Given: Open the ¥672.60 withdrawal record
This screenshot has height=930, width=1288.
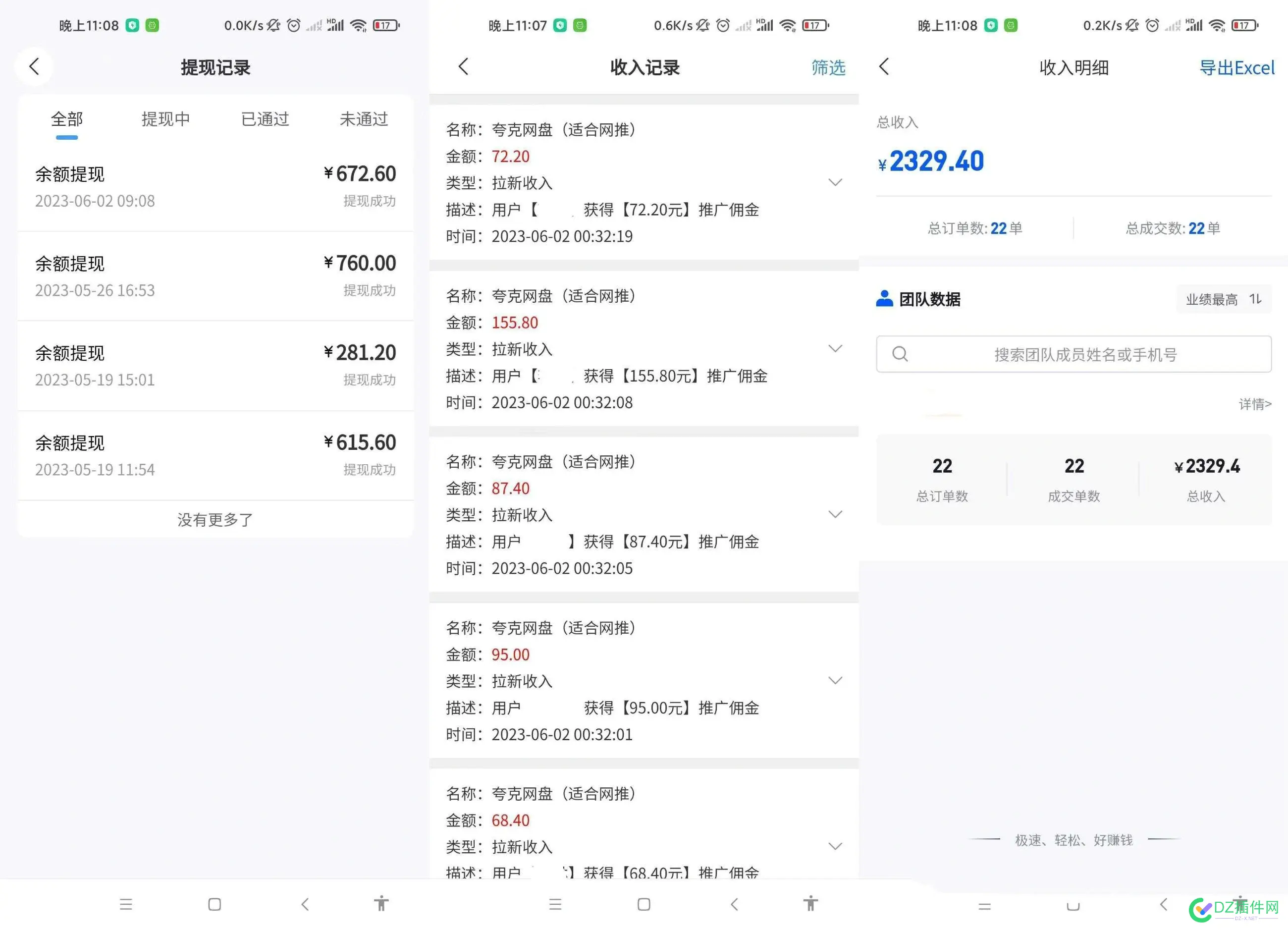Looking at the screenshot, I should [x=215, y=187].
